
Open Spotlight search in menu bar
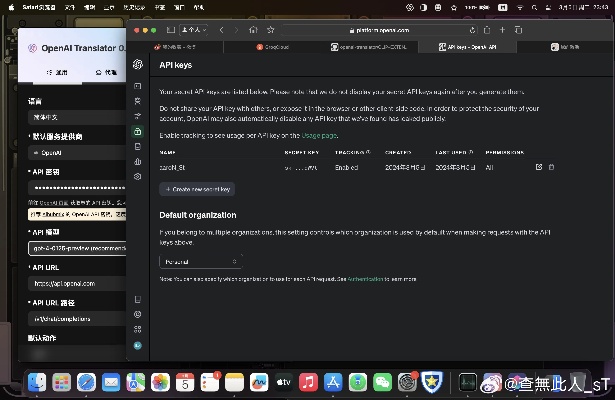(534, 7)
